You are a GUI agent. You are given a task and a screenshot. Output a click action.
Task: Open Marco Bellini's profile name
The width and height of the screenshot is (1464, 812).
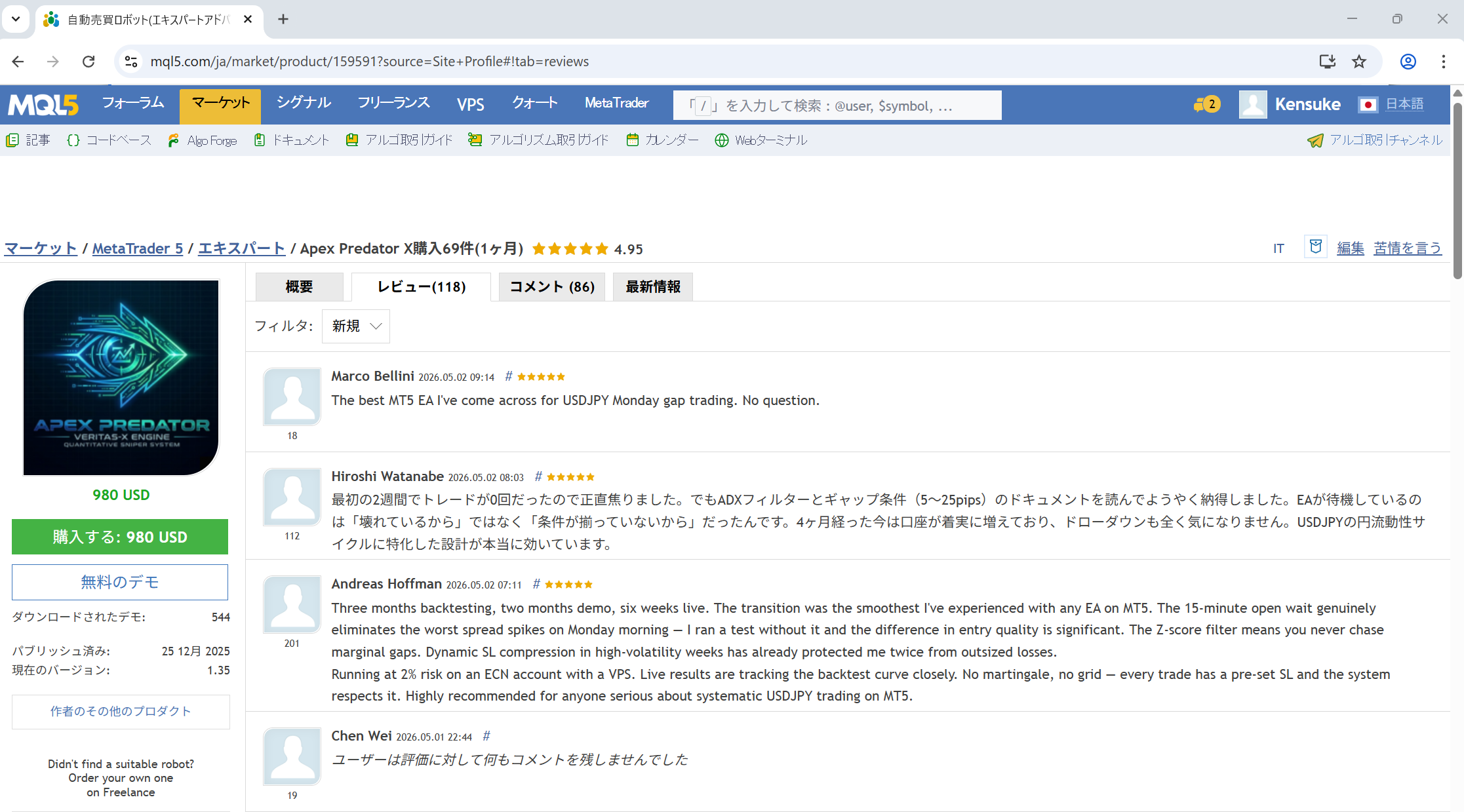pyautogui.click(x=372, y=376)
